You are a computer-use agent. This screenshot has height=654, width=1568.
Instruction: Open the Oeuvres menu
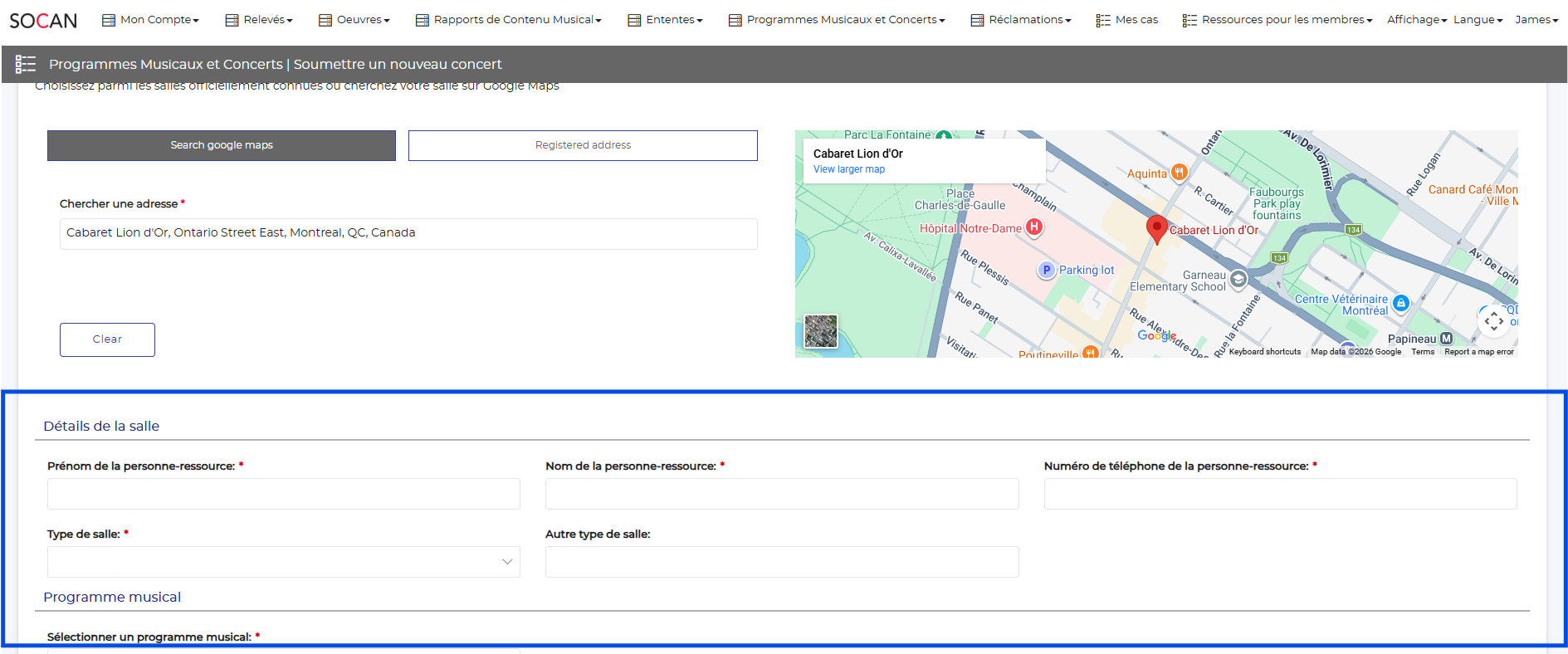coord(354,20)
